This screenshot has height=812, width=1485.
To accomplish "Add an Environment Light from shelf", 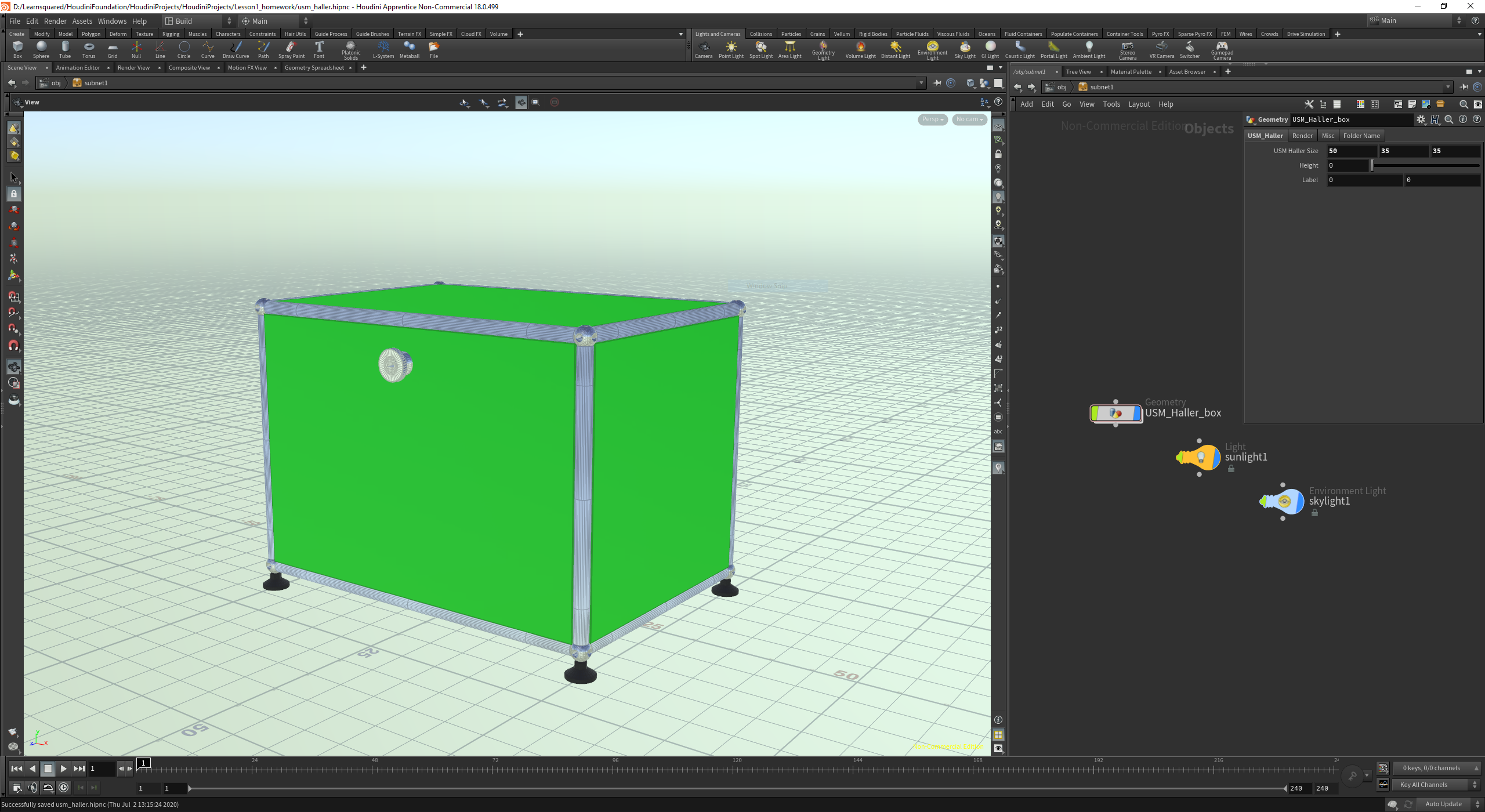I will (x=932, y=50).
